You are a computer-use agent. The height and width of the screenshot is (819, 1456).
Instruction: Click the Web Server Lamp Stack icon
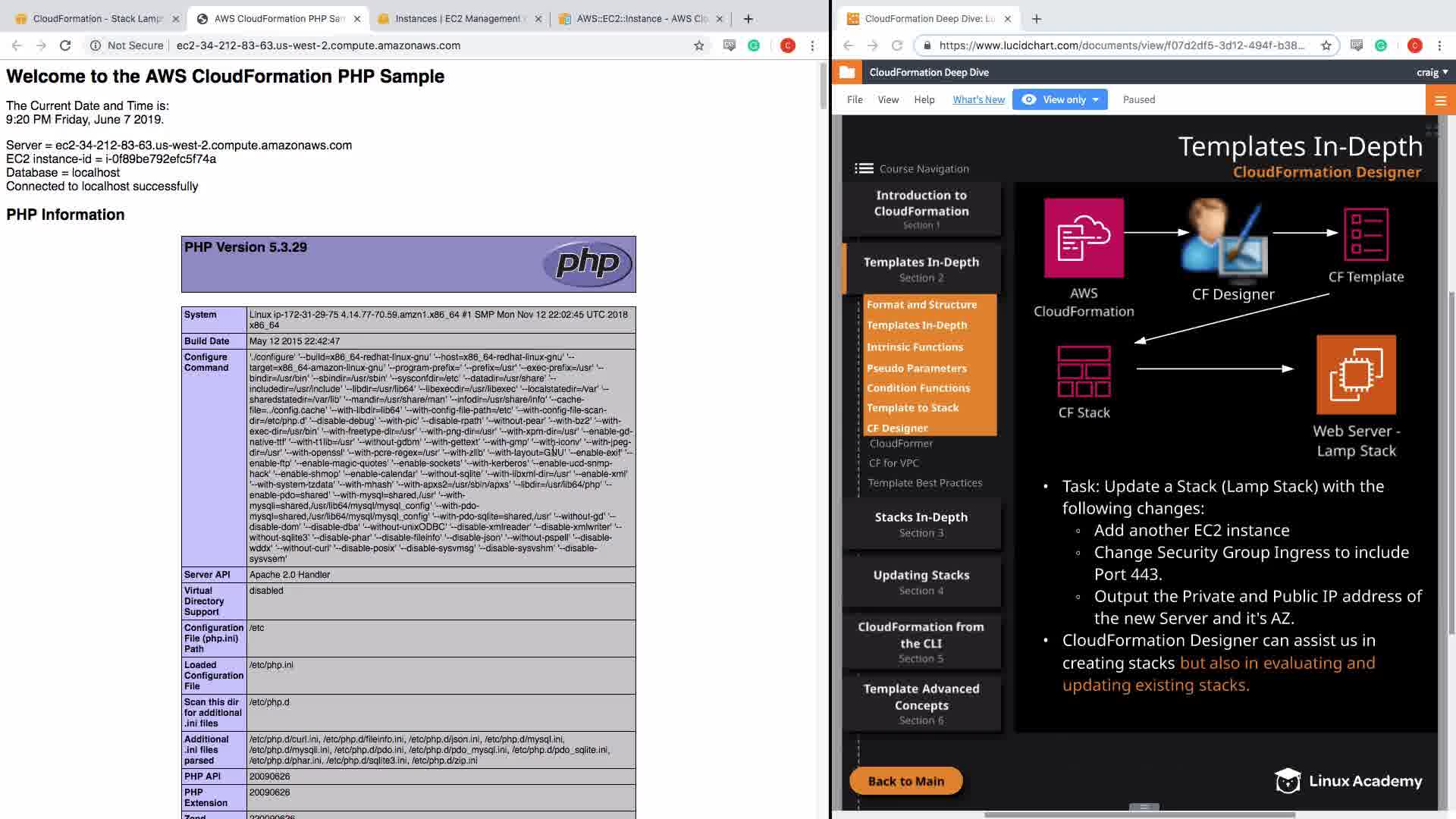coord(1355,375)
